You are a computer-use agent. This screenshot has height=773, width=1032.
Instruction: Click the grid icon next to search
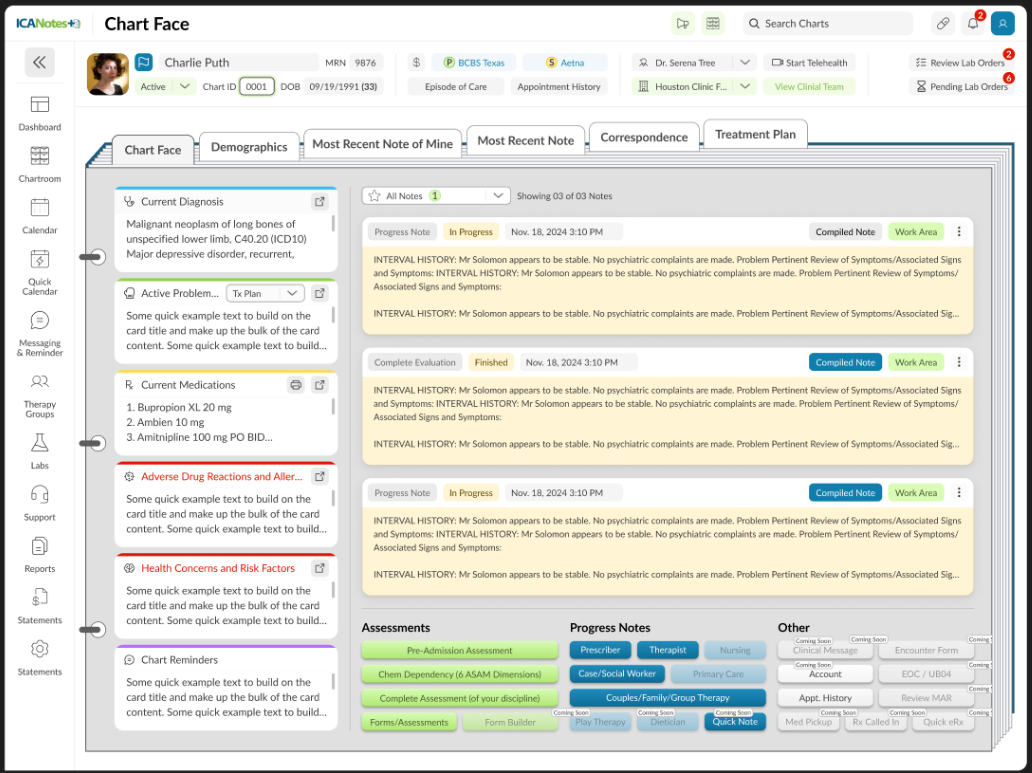pos(713,24)
